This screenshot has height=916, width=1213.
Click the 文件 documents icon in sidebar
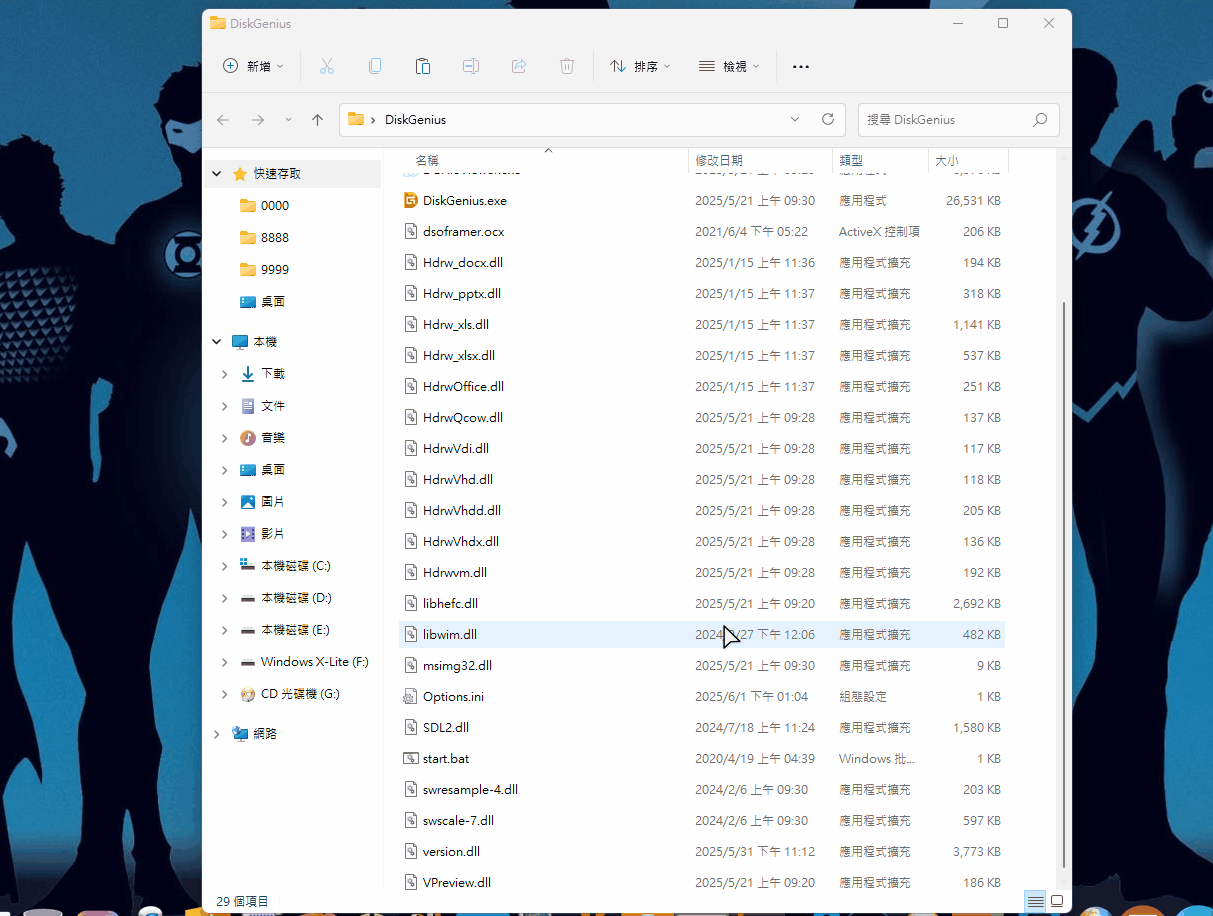click(x=248, y=406)
